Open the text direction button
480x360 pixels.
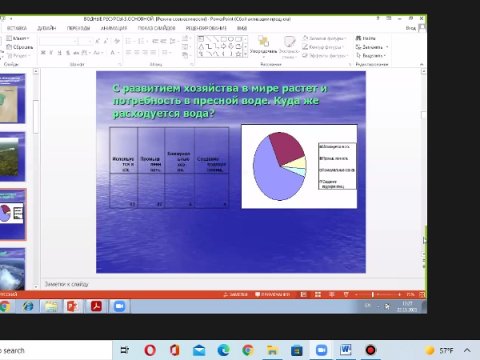click(186, 39)
